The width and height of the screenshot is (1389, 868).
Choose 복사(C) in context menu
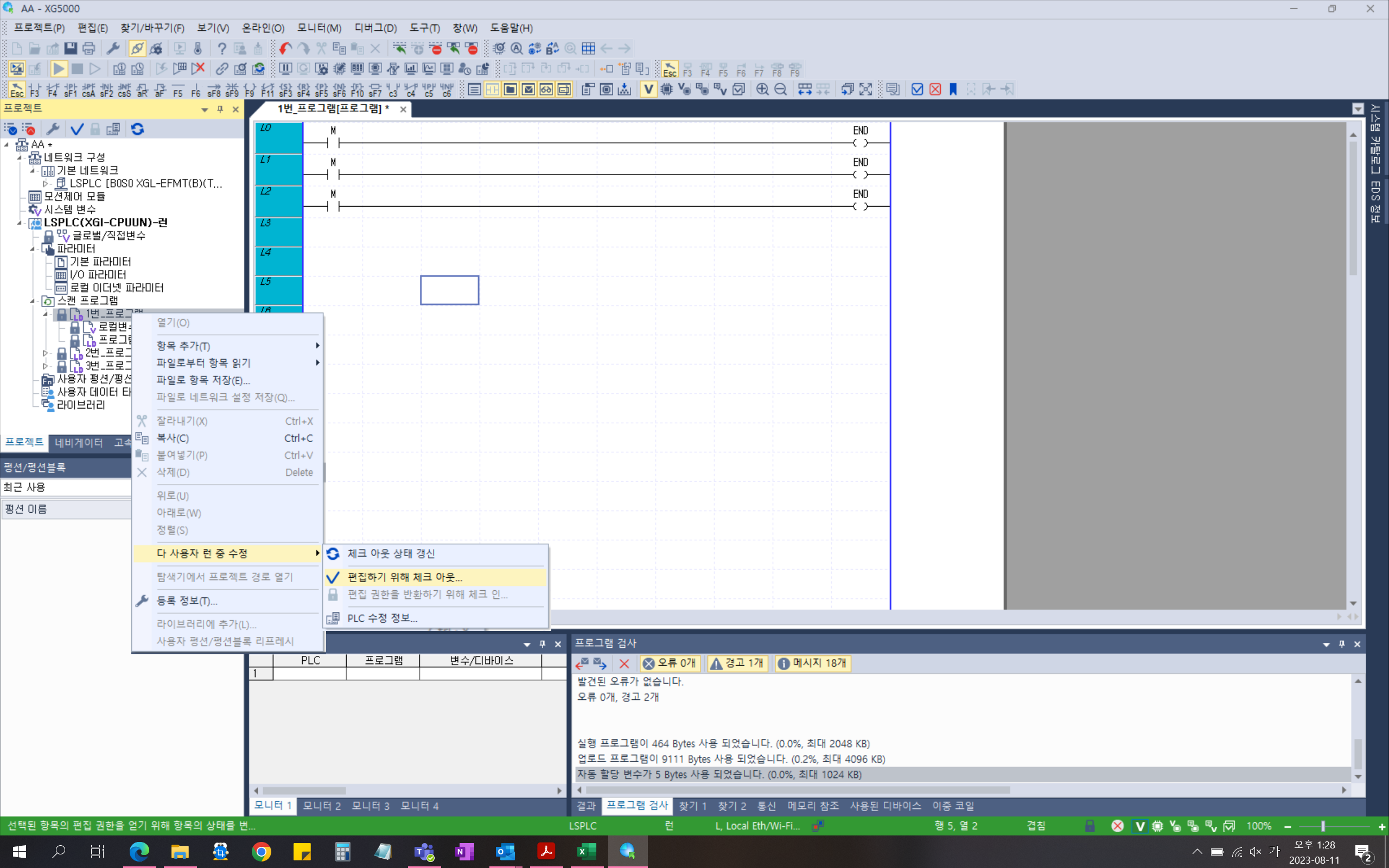(x=172, y=438)
